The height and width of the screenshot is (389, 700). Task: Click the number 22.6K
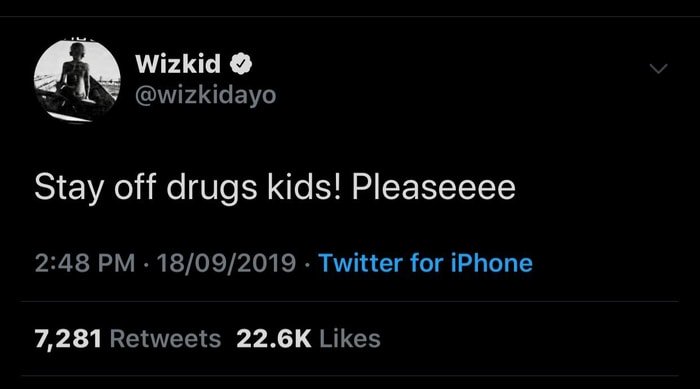pos(274,339)
